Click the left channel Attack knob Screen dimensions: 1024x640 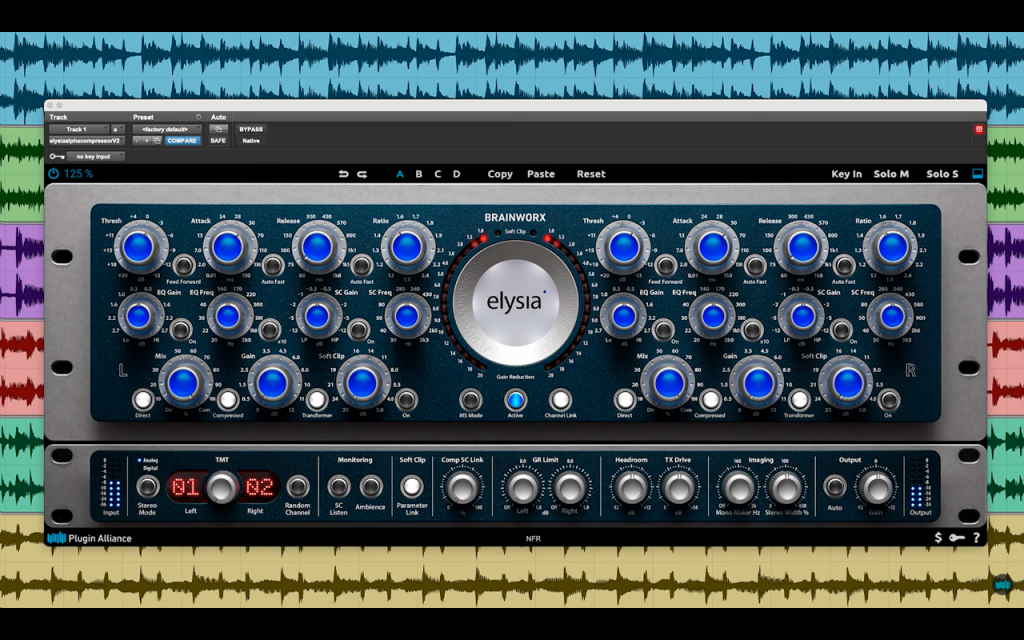click(228, 248)
